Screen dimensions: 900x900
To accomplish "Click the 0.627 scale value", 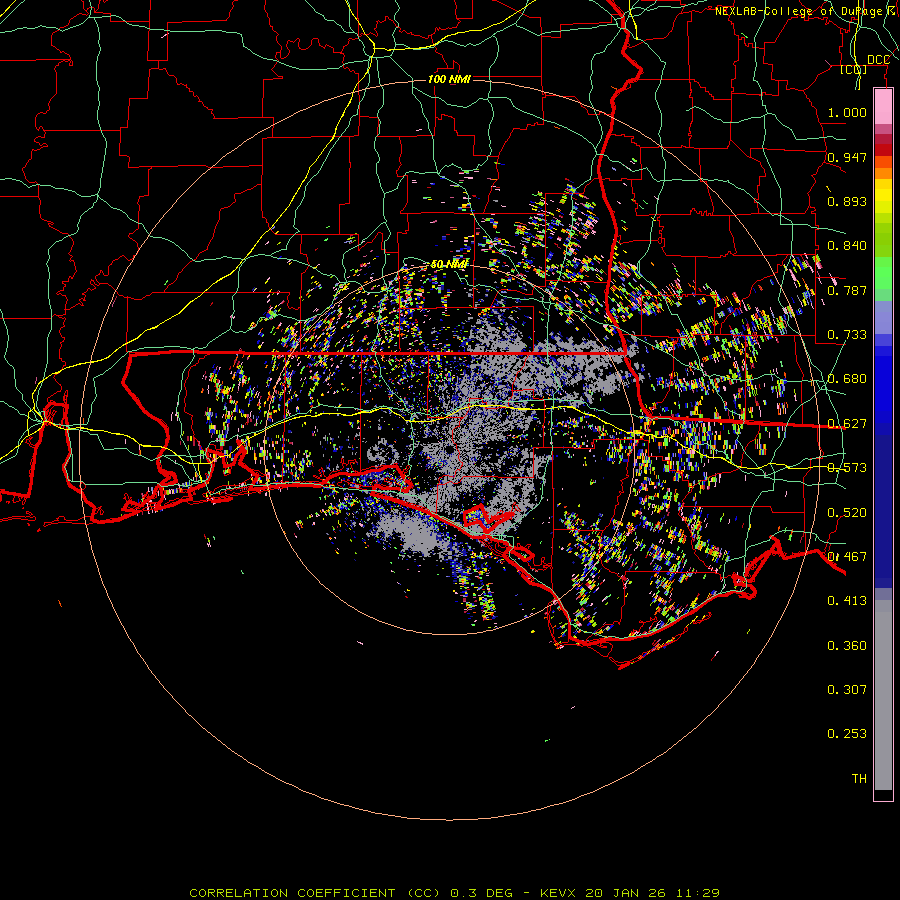I will pyautogui.click(x=847, y=424).
